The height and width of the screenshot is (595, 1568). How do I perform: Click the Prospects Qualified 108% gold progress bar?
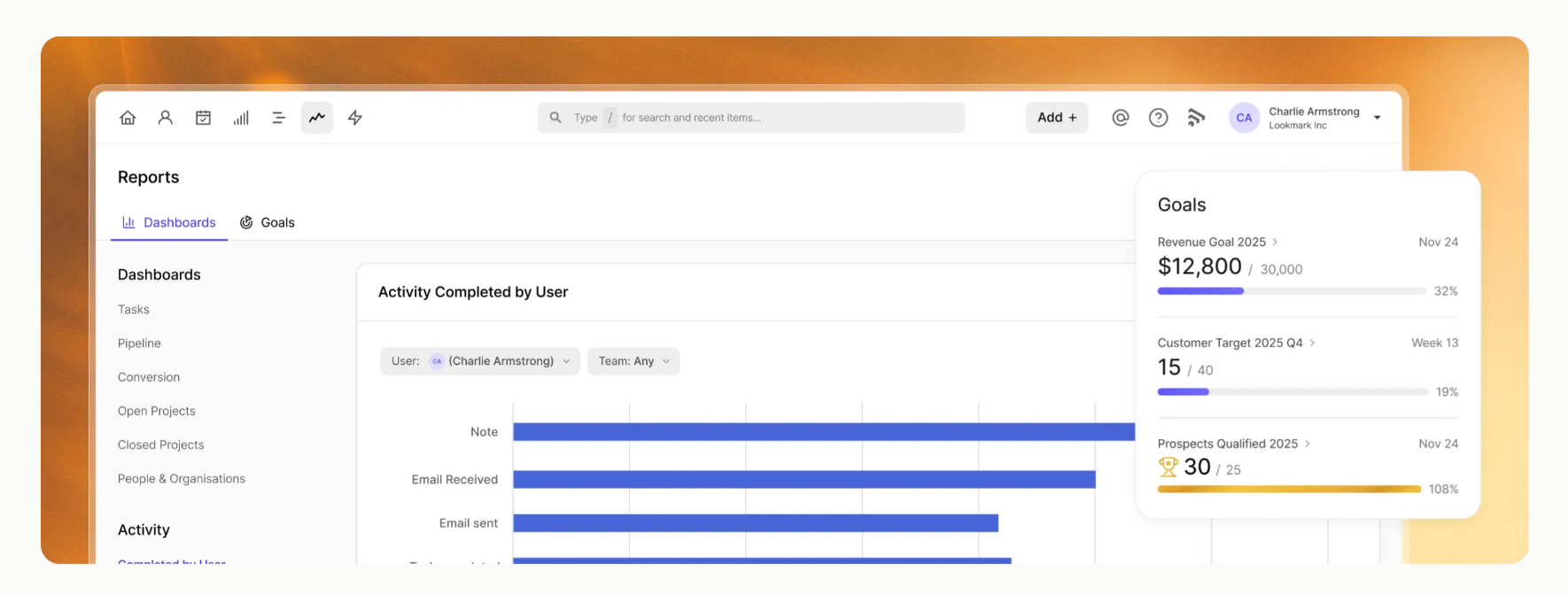pos(1289,489)
